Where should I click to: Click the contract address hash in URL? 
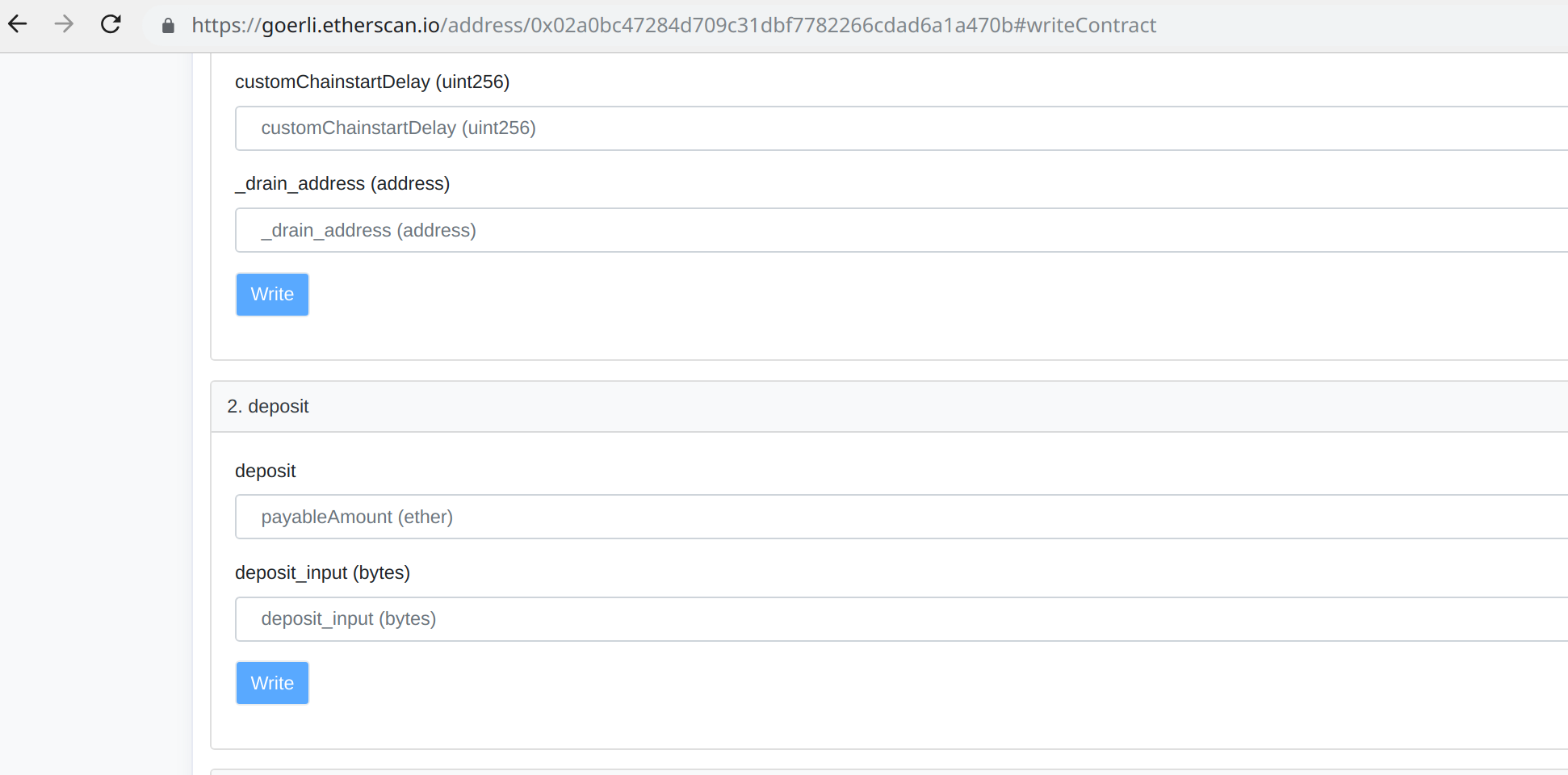[x=771, y=26]
